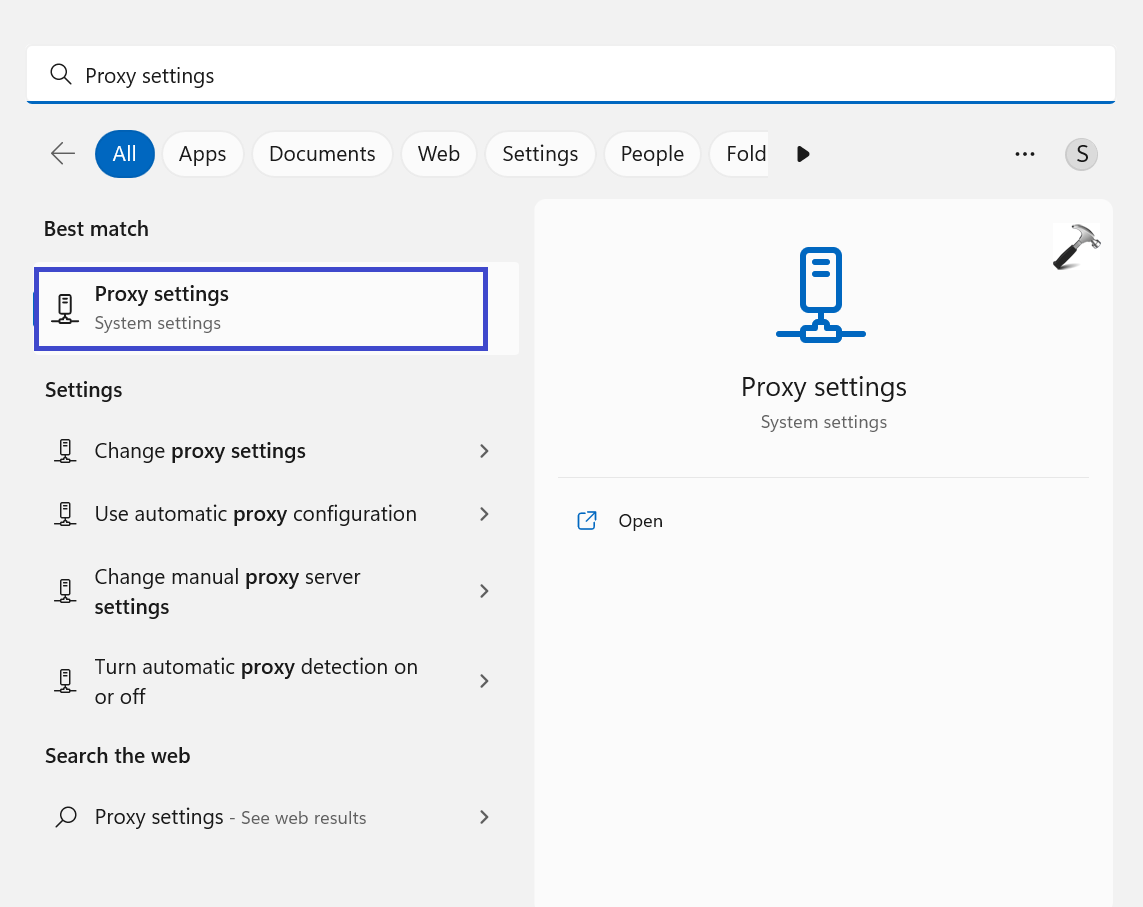1143x907 pixels.
Task: Click the hammer logo icon
Action: coord(1076,246)
